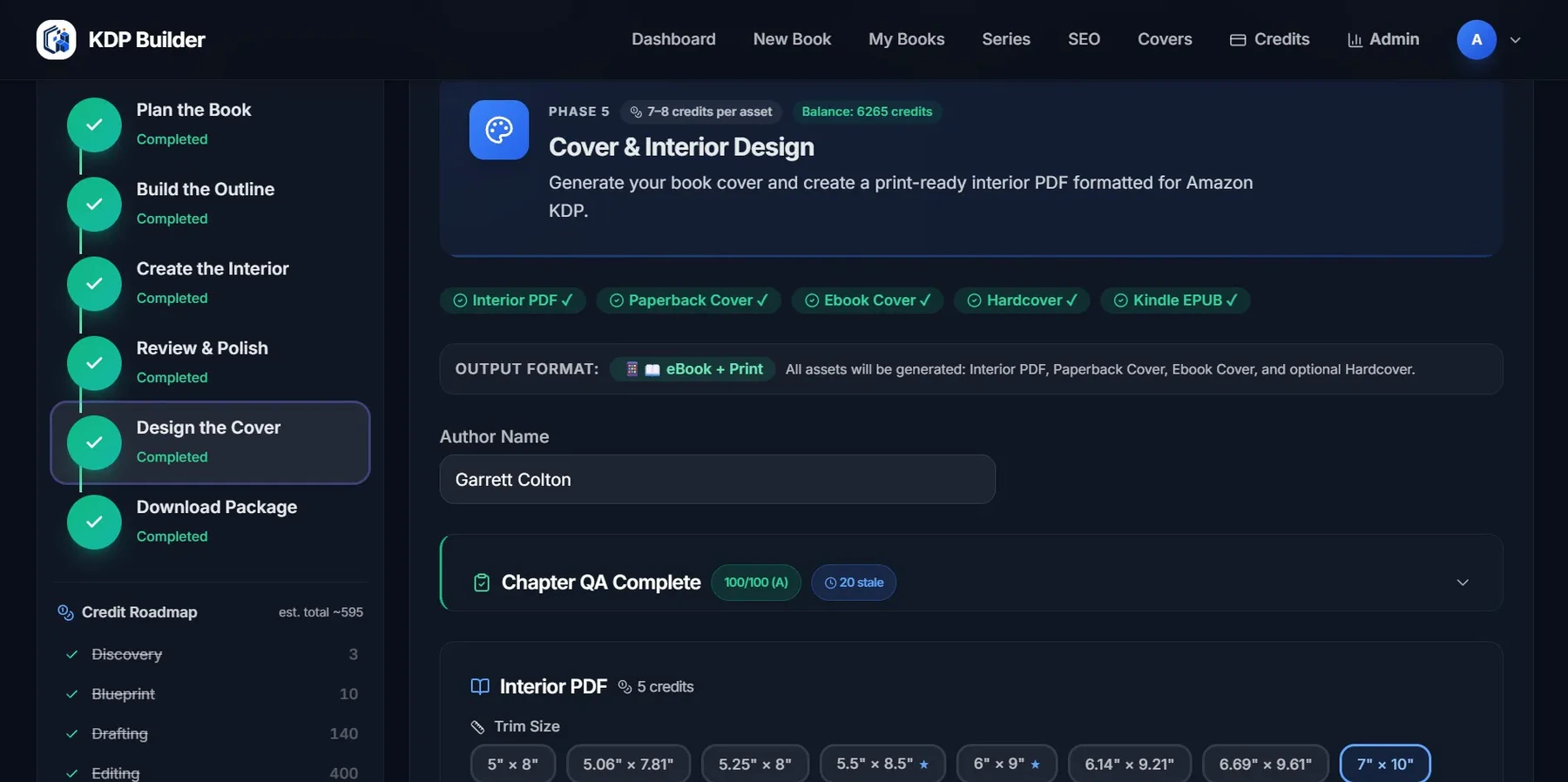Click the Kindle EPUB status chip
This screenshot has width=1568, height=782.
point(1176,300)
